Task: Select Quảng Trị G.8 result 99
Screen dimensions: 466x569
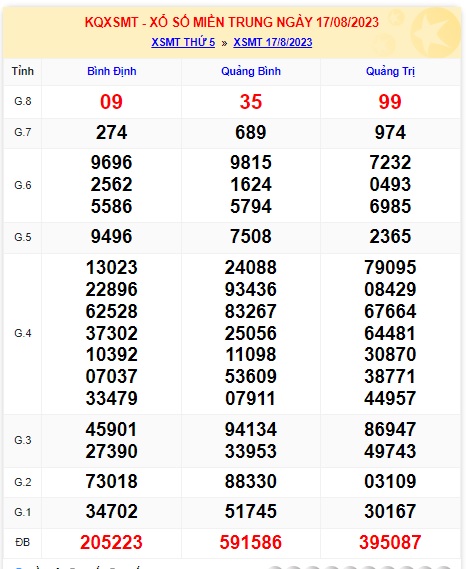Action: 390,102
